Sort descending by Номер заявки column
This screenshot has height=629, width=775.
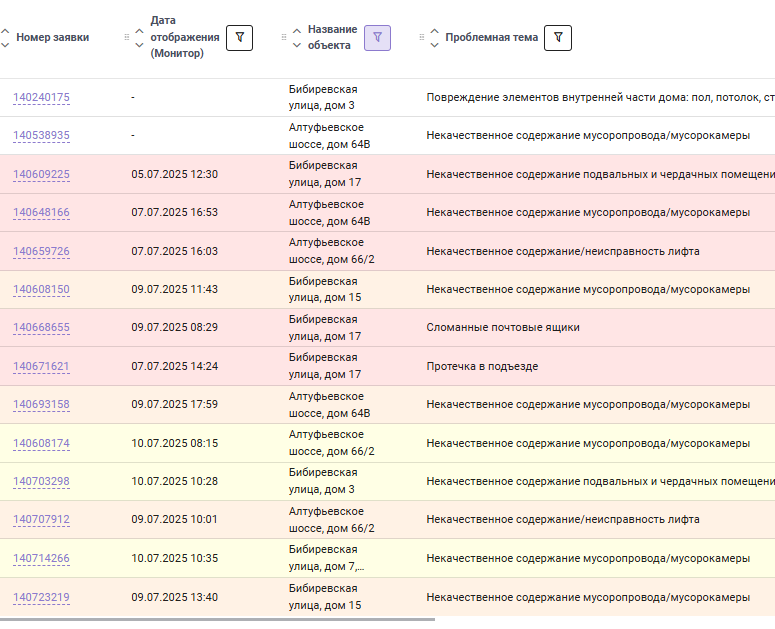5,44
